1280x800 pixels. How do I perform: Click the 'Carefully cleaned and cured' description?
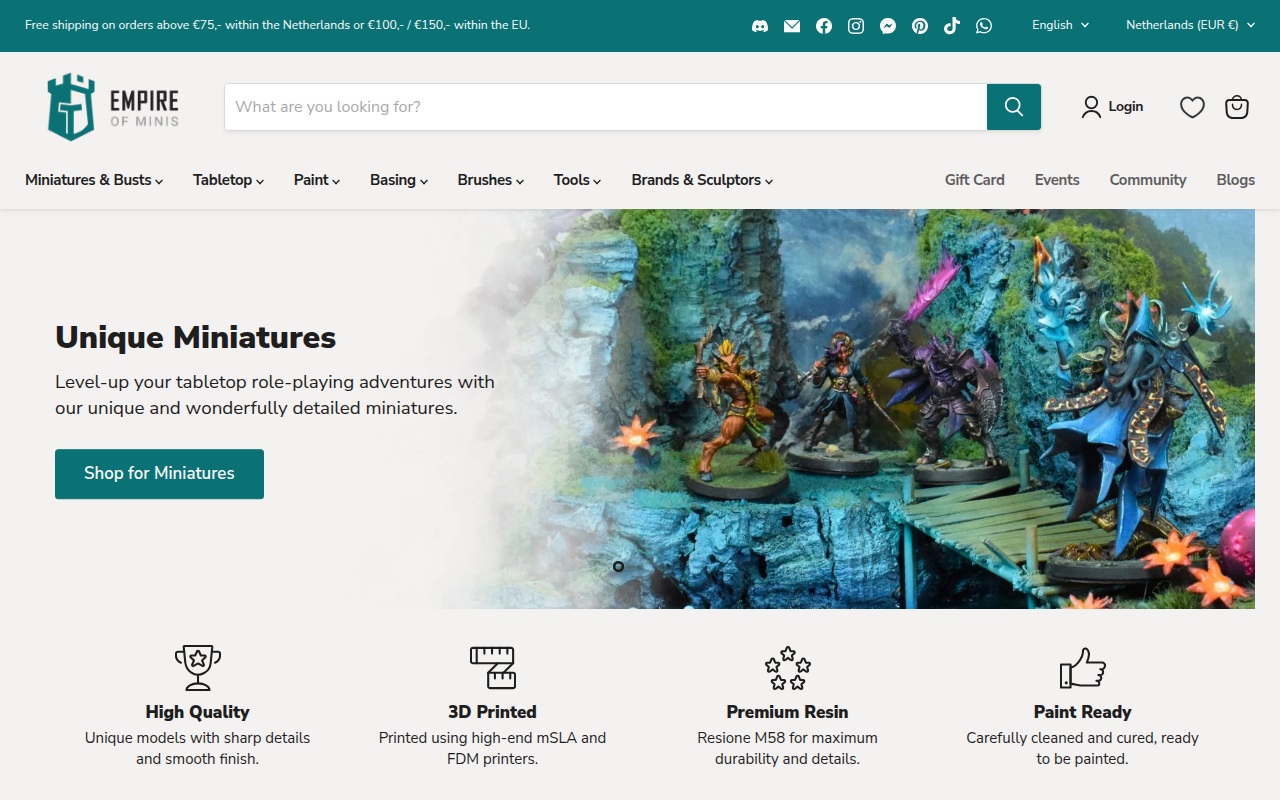(x=1082, y=748)
